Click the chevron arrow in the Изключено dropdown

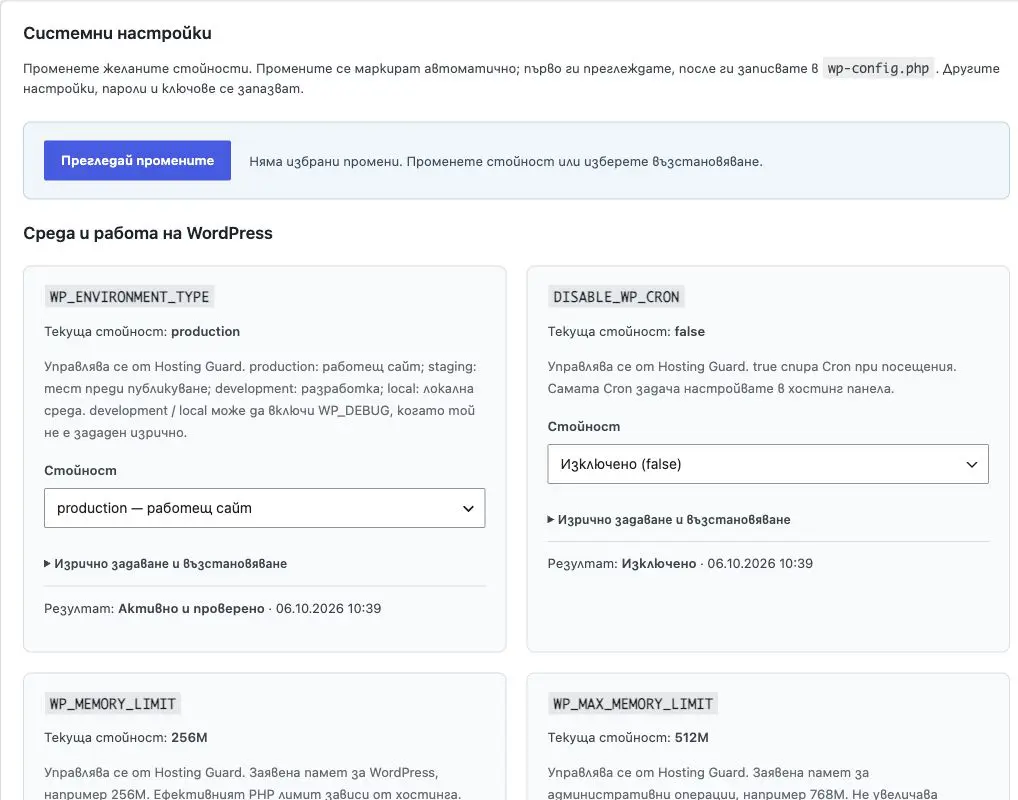click(971, 464)
